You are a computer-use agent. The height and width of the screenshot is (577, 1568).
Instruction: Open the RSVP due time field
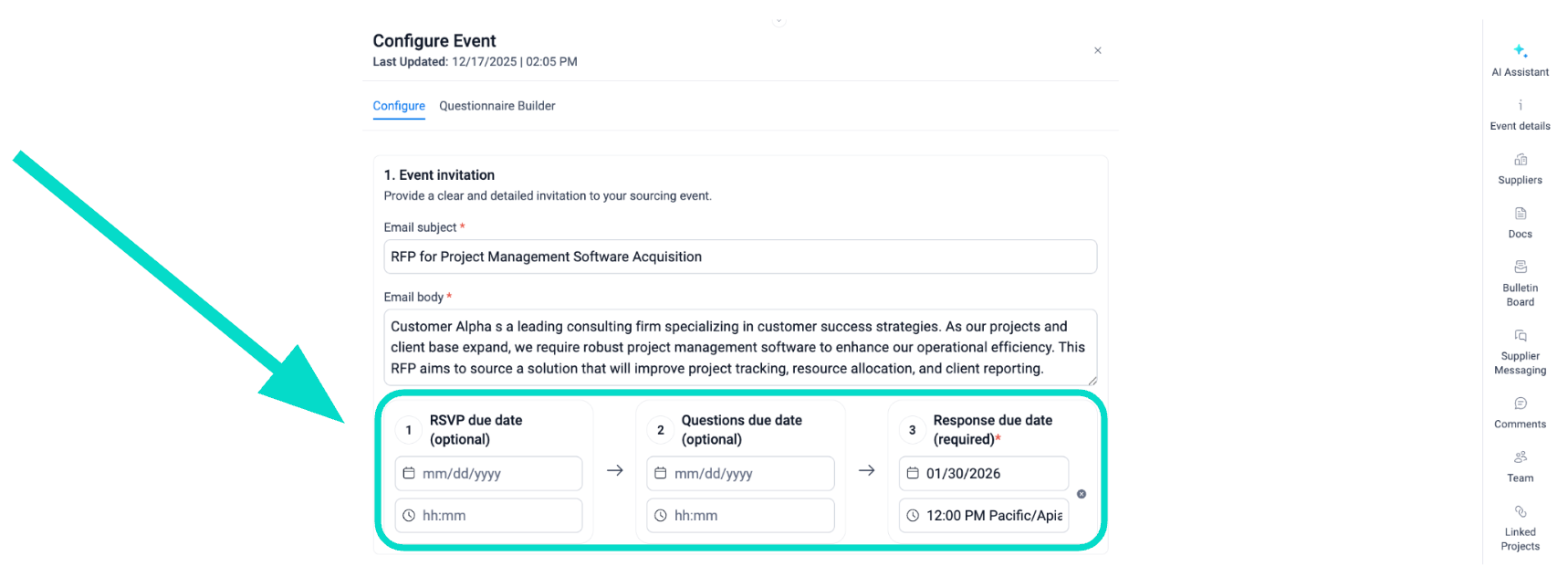pyautogui.click(x=488, y=516)
